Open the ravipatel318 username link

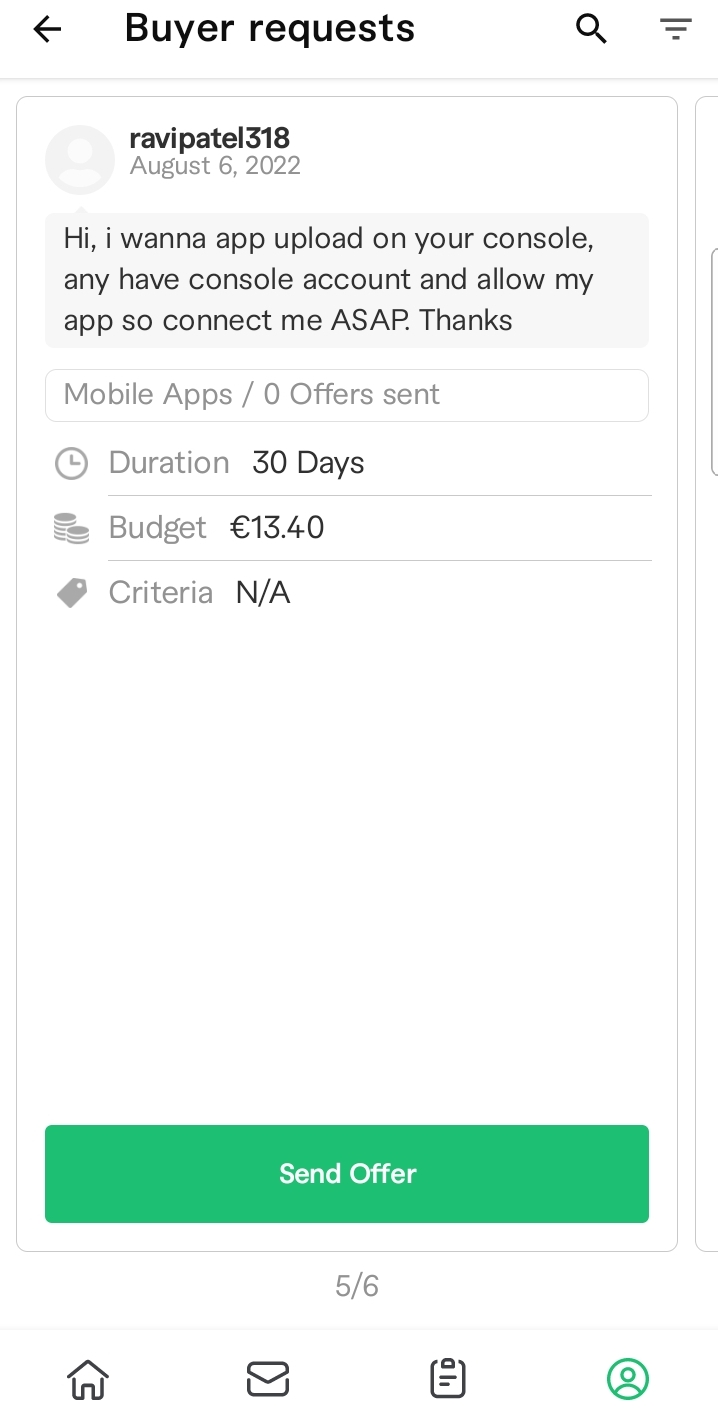pos(210,138)
